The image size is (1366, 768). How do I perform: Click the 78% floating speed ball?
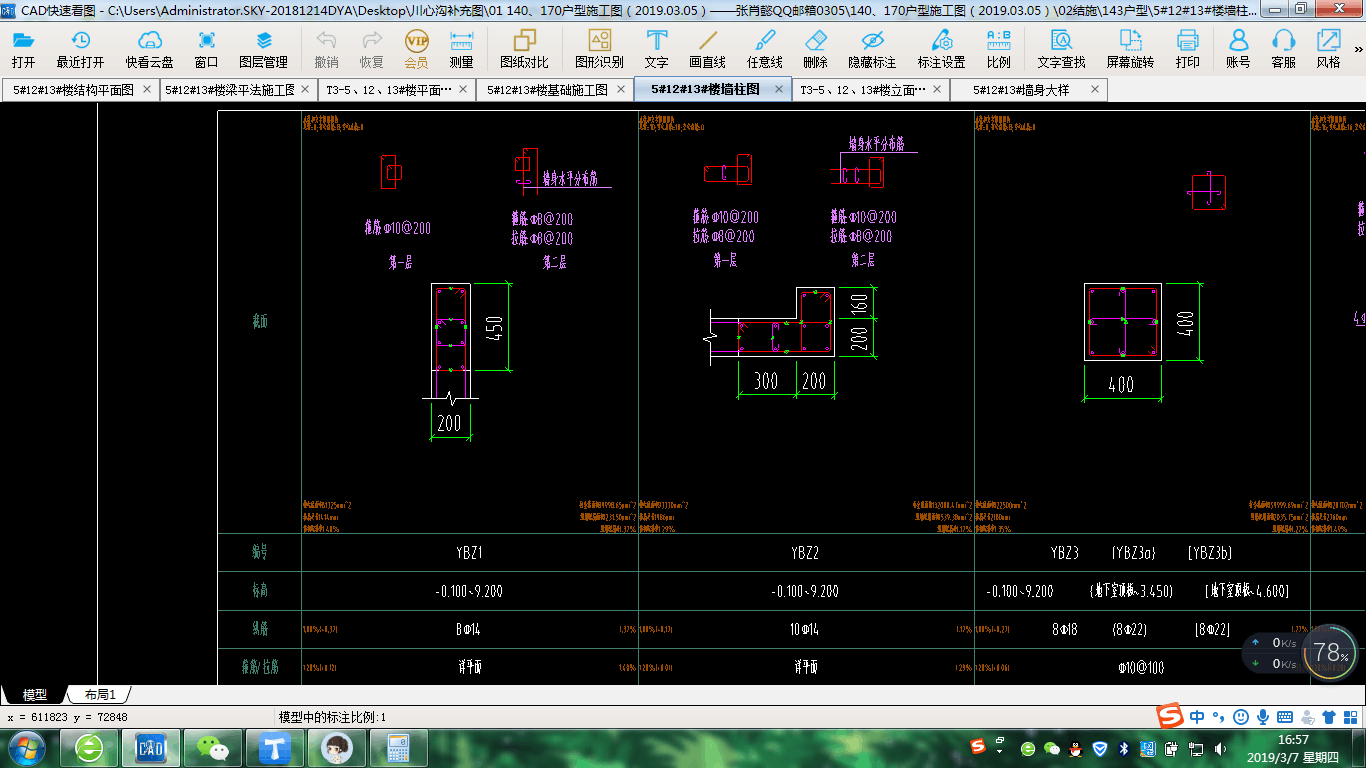pyautogui.click(x=1331, y=652)
